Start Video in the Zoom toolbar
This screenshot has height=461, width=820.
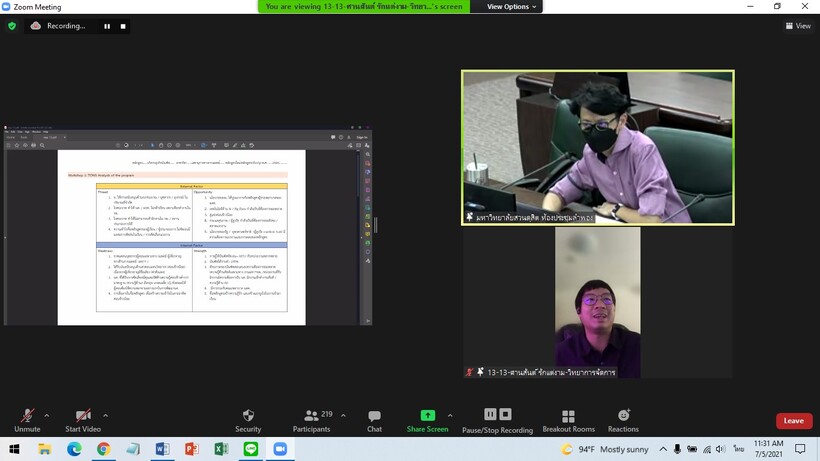[x=83, y=421]
